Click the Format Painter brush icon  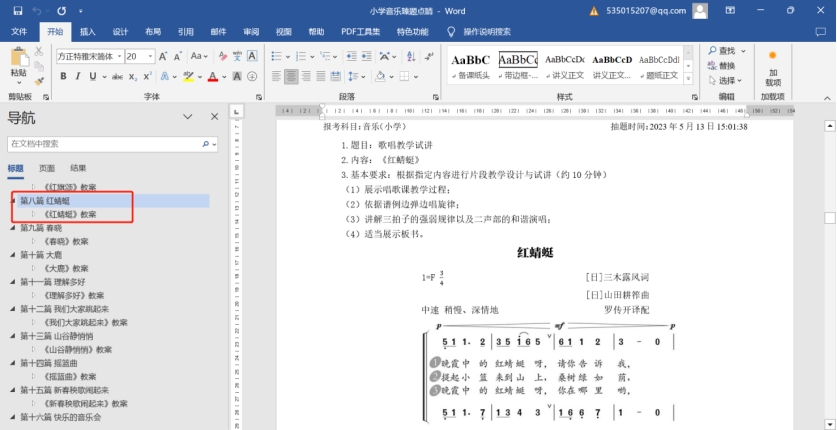pyautogui.click(x=39, y=81)
